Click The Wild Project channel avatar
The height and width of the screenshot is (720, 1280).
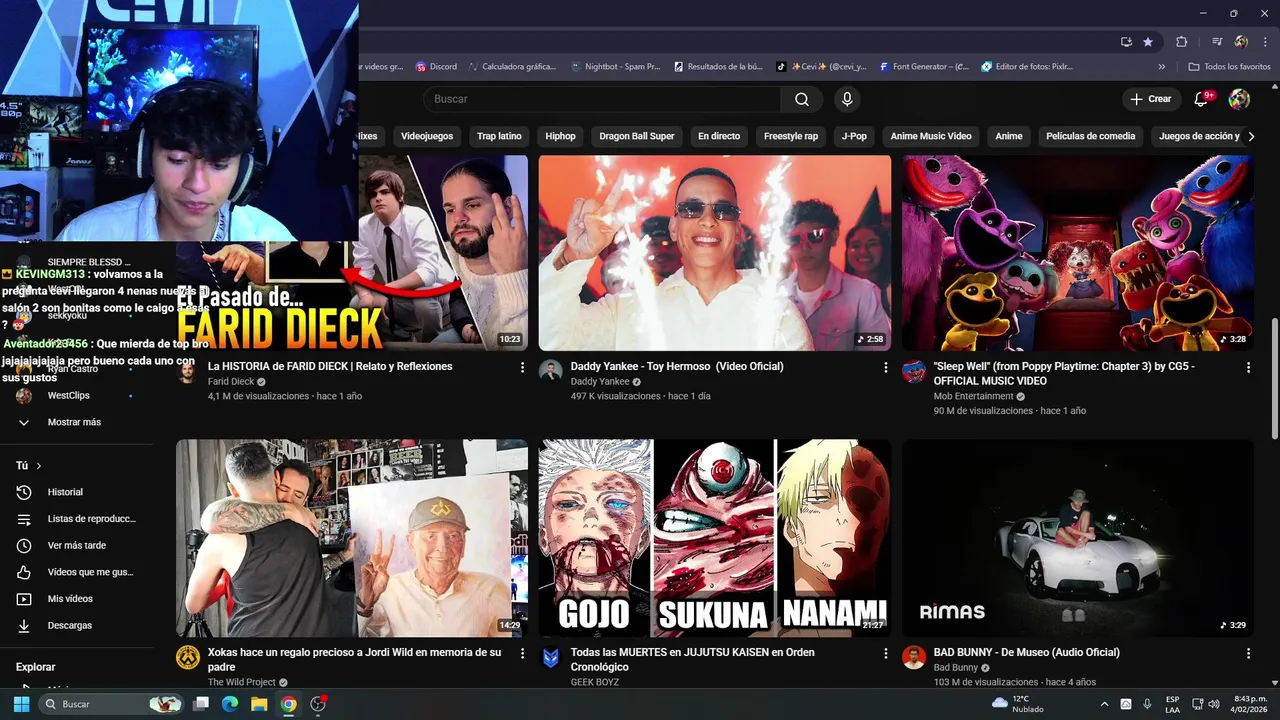188,657
